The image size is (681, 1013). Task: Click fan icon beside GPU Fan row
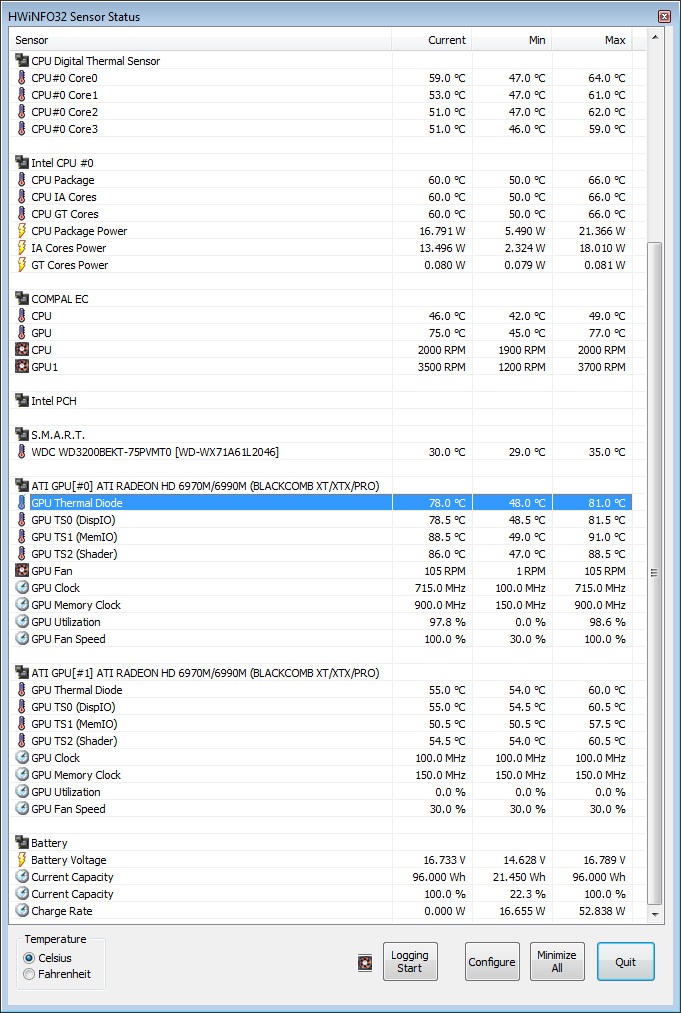click(x=22, y=570)
